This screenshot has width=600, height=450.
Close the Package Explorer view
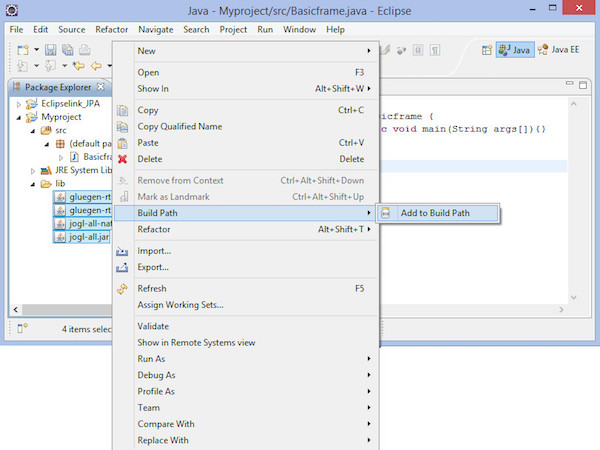click(100, 87)
